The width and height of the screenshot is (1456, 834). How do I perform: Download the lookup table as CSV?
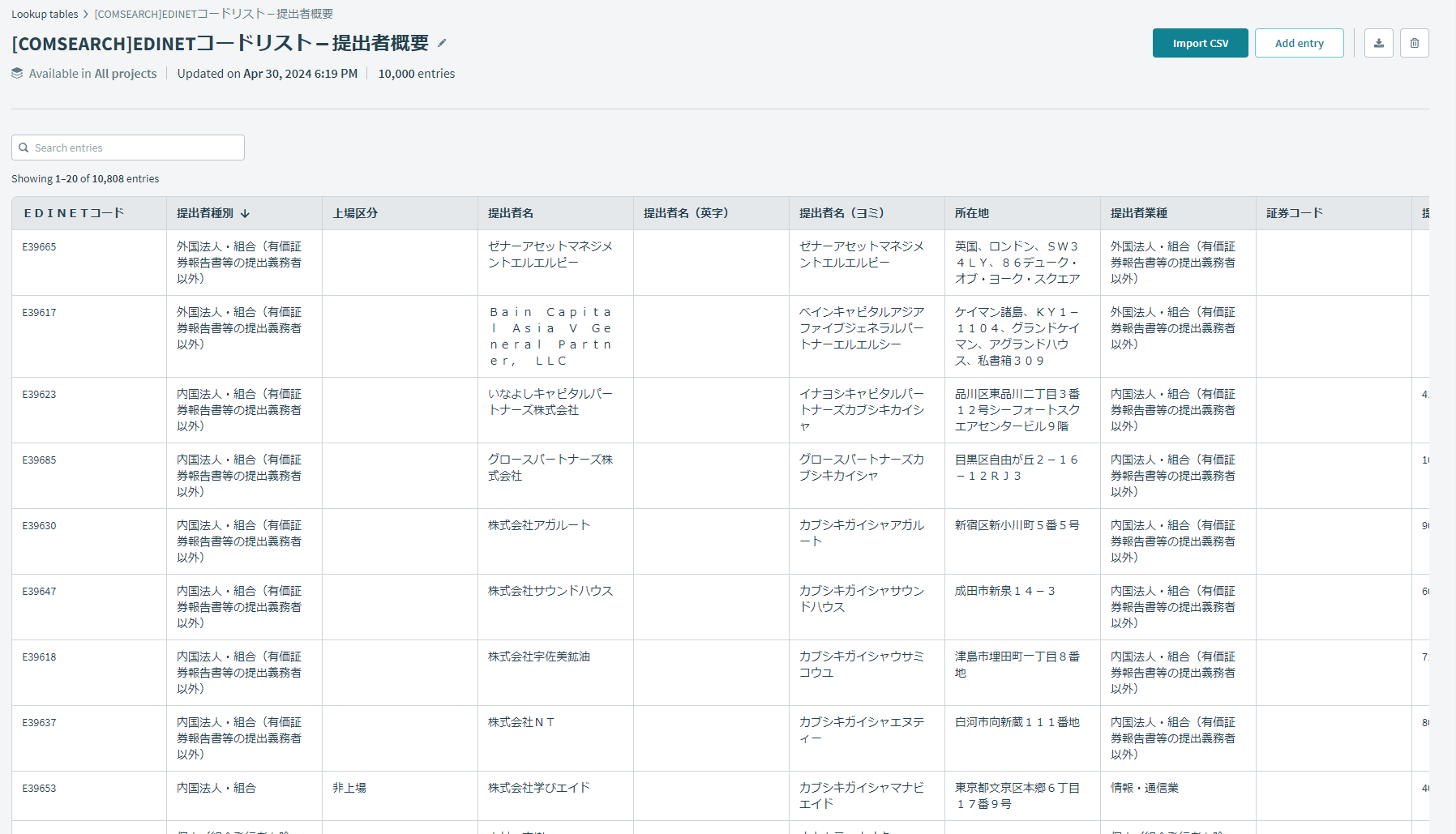click(1379, 43)
